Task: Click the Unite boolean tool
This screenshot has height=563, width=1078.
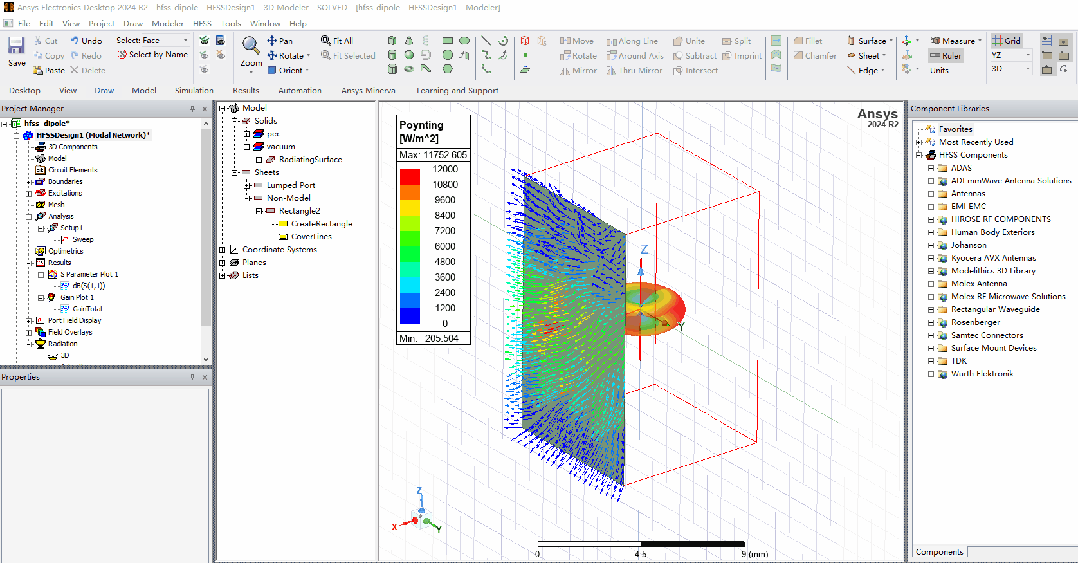Action: [x=689, y=41]
